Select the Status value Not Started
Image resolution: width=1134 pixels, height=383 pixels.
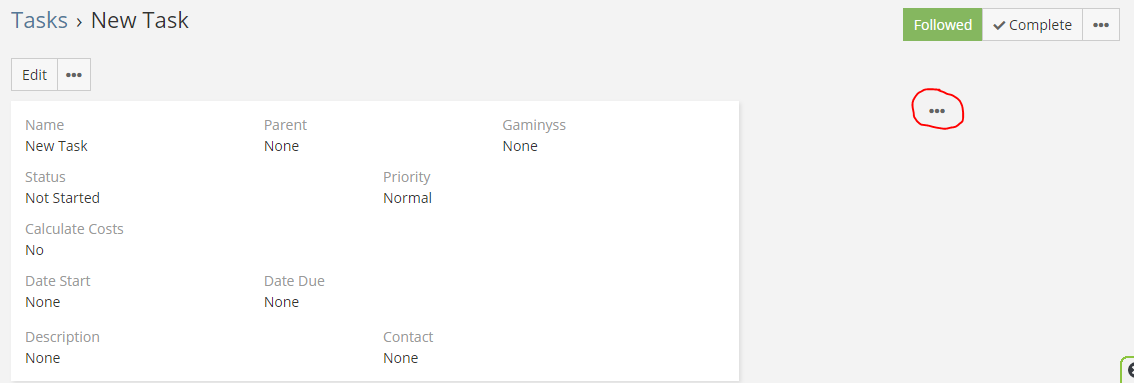(x=62, y=198)
